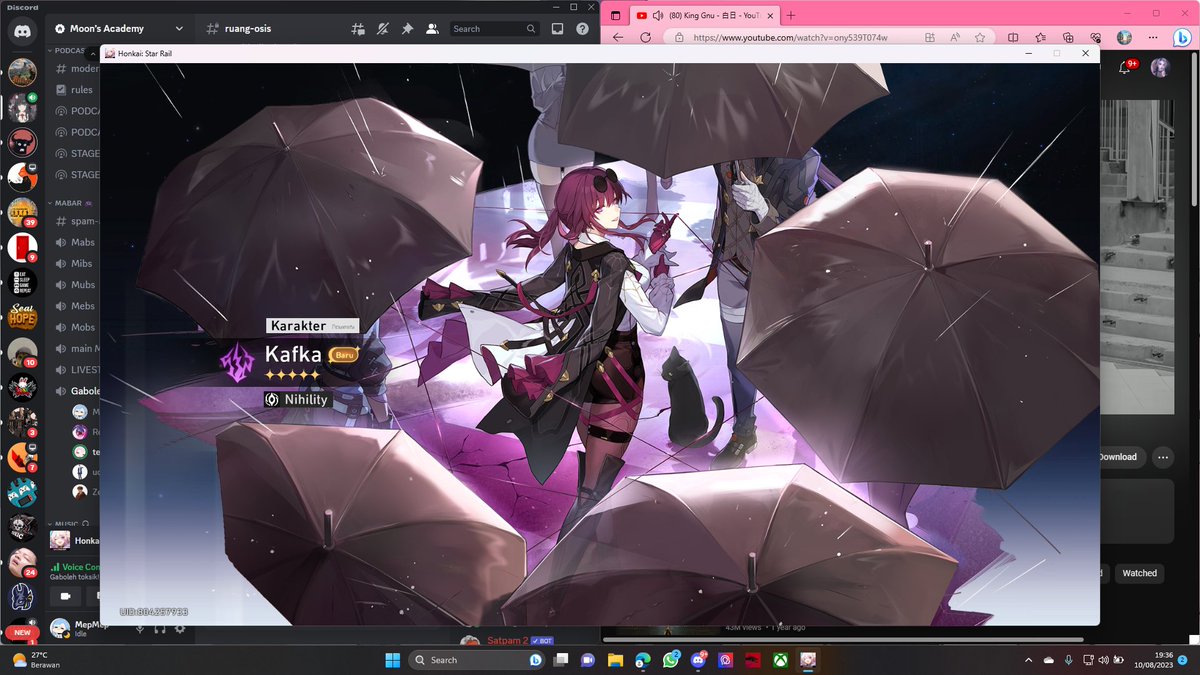Open Discord user settings gear
1200x675 pixels.
(180, 628)
